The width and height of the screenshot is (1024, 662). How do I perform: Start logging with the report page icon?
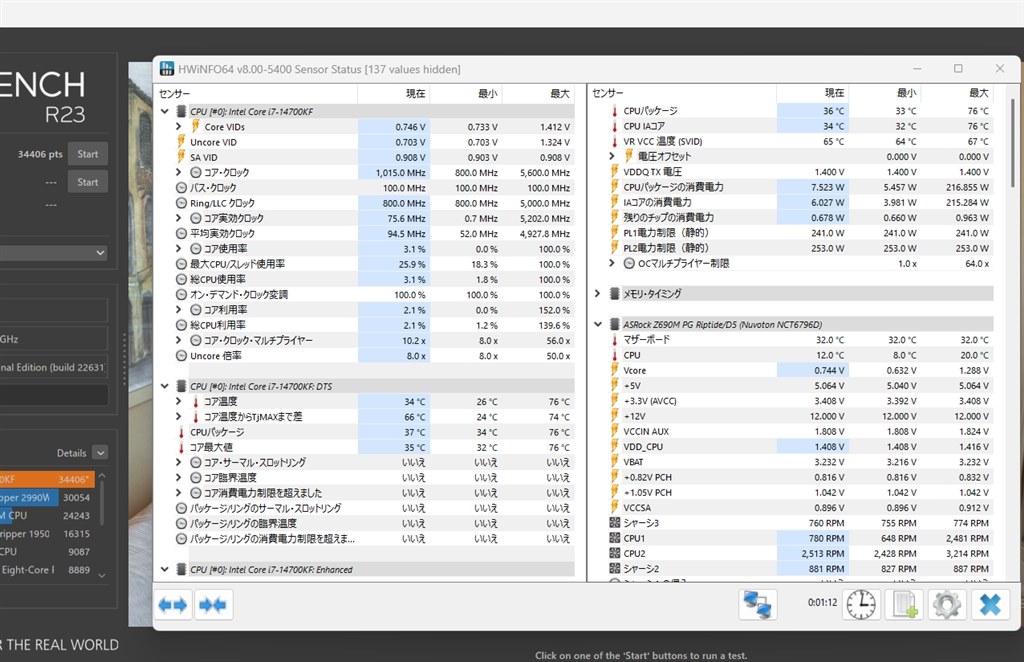(903, 603)
